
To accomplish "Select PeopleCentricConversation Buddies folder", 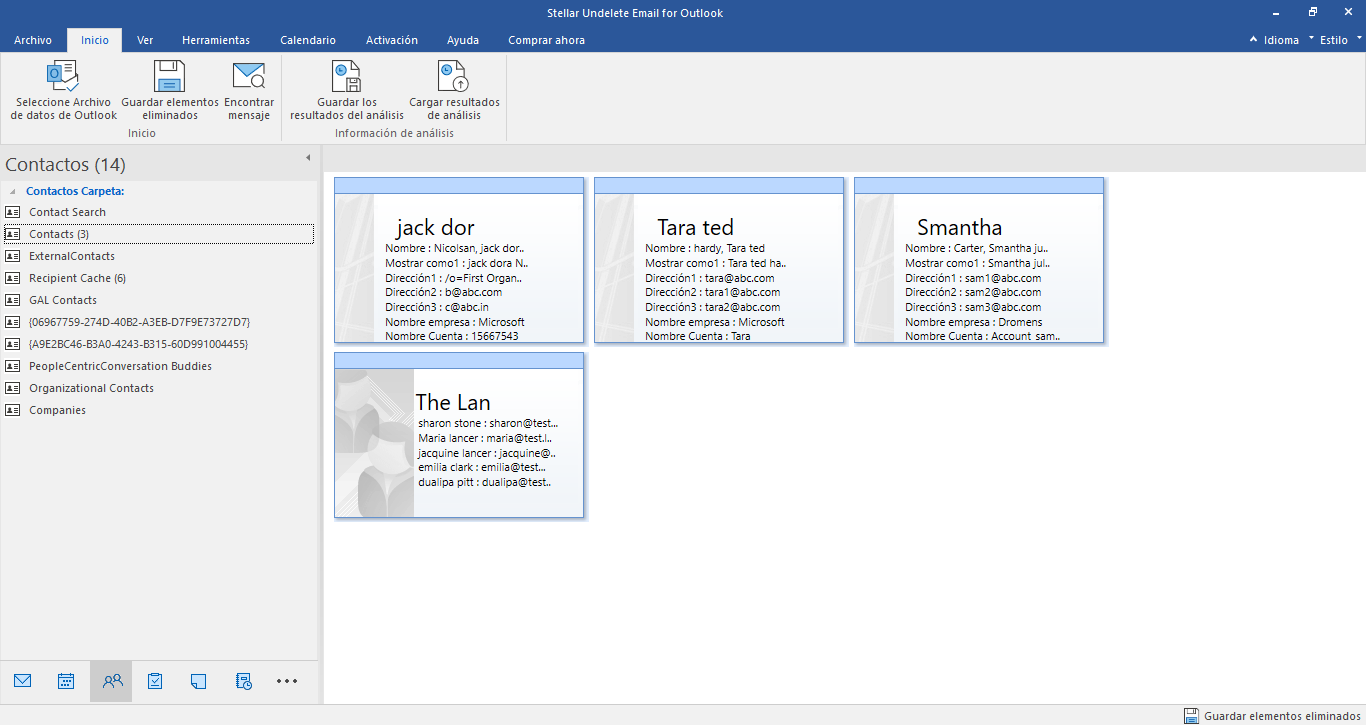I will coord(158,366).
